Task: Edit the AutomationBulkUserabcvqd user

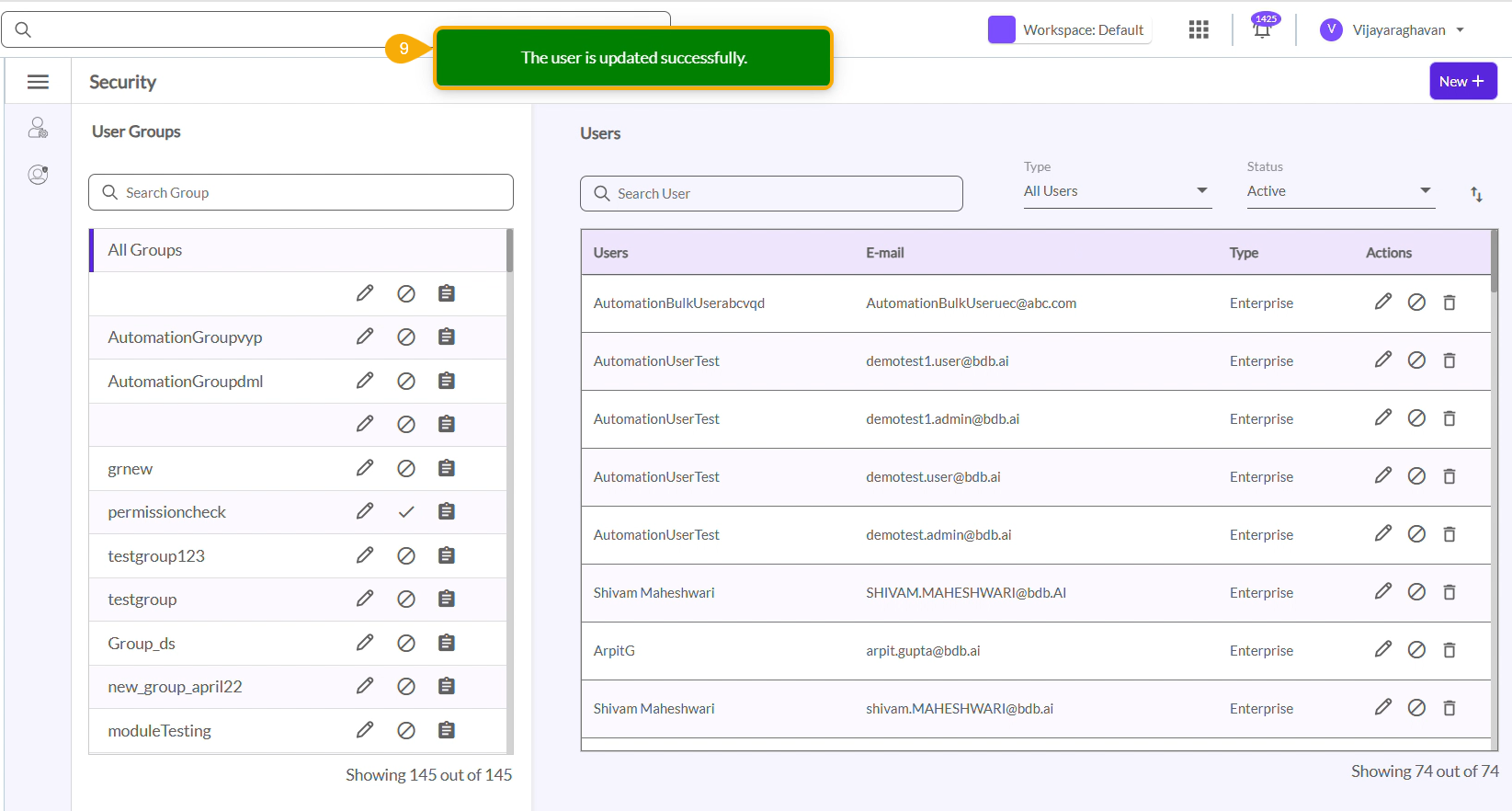Action: pyautogui.click(x=1382, y=303)
